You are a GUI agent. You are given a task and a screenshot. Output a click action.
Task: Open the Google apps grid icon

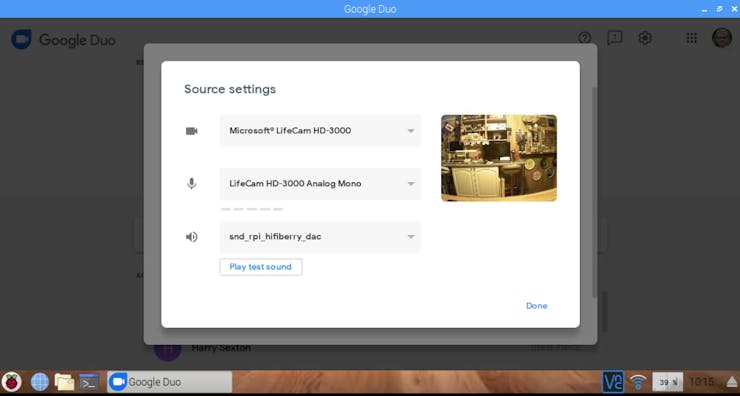pyautogui.click(x=691, y=38)
